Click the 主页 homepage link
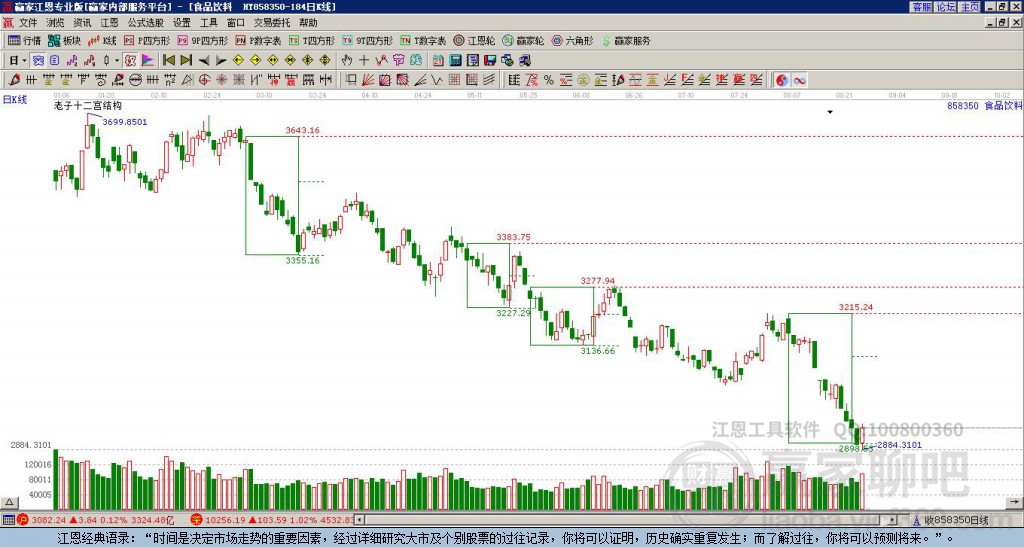Screen dimensions: 1024x548 pos(970,7)
